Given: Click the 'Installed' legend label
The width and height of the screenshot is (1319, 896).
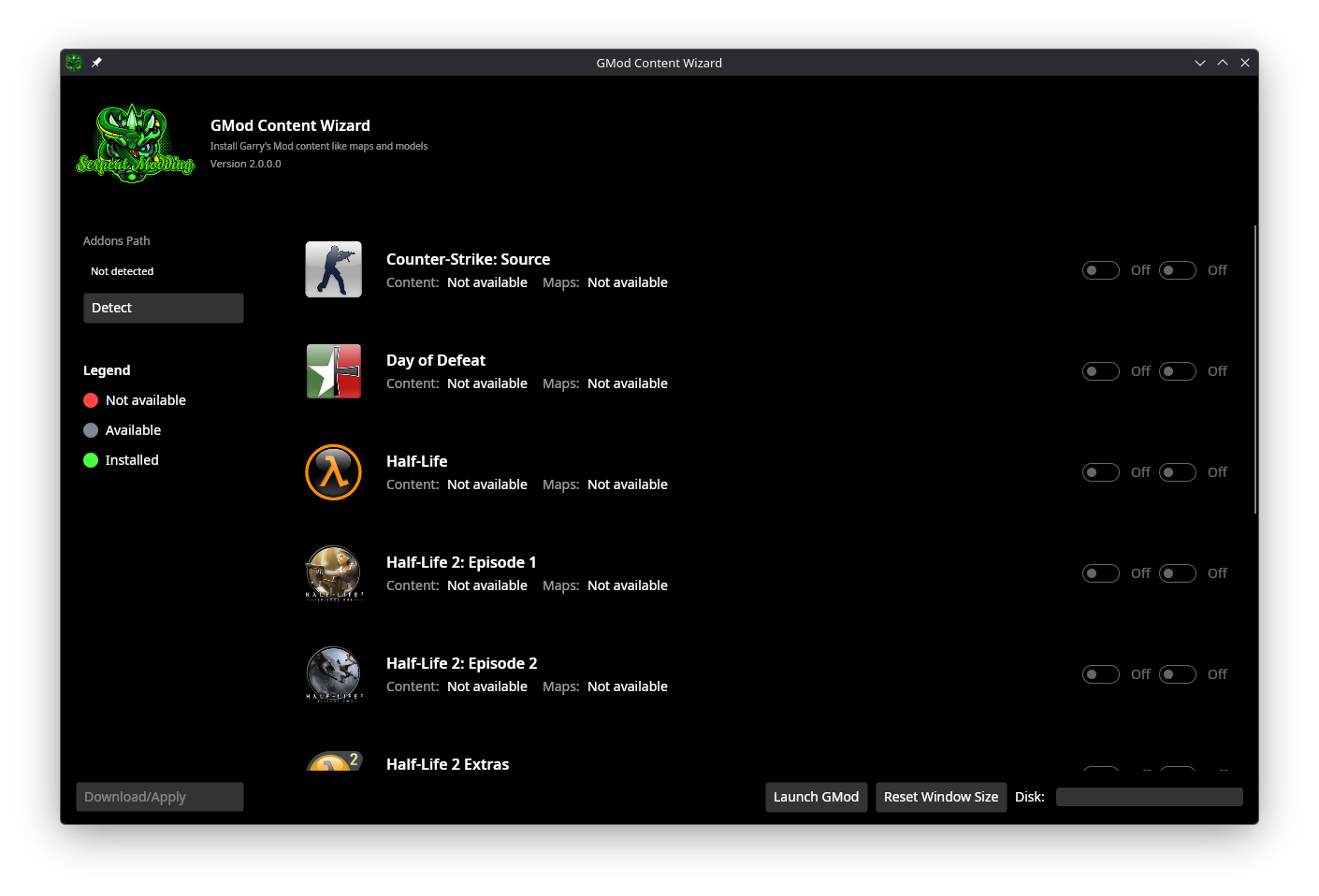Looking at the screenshot, I should 132,460.
